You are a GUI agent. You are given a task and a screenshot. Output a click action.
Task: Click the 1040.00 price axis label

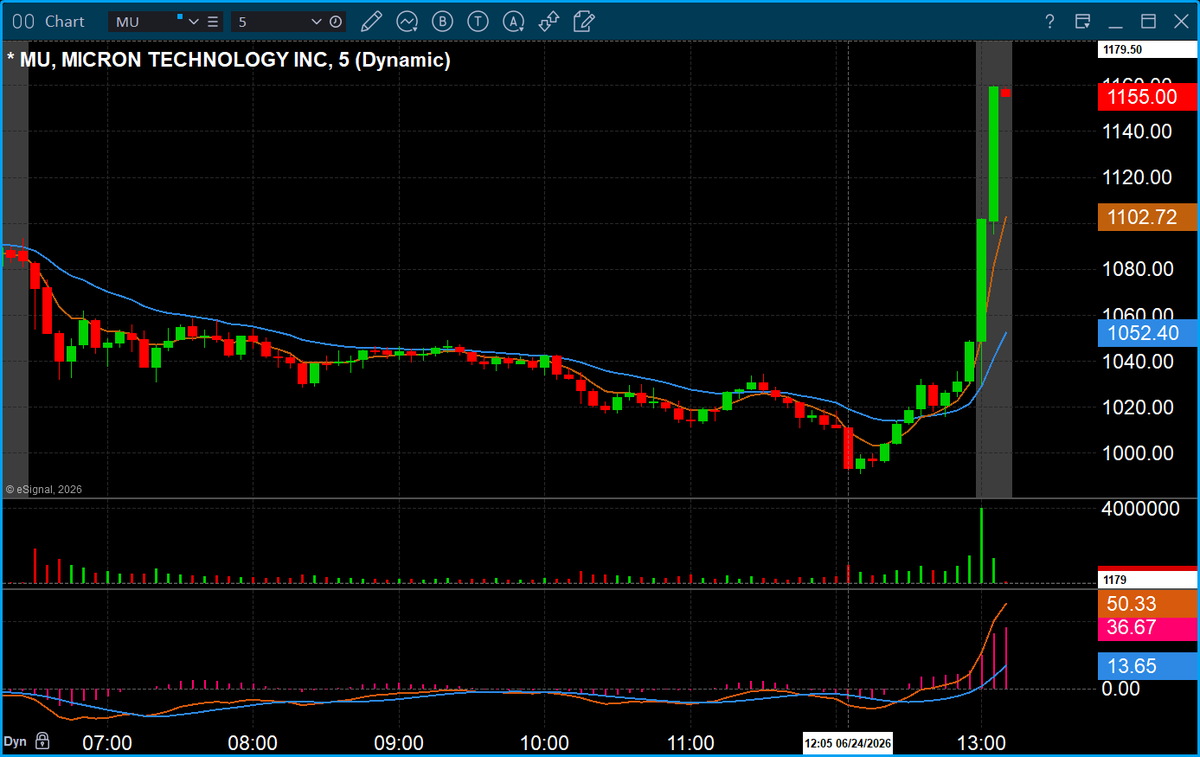1139,361
